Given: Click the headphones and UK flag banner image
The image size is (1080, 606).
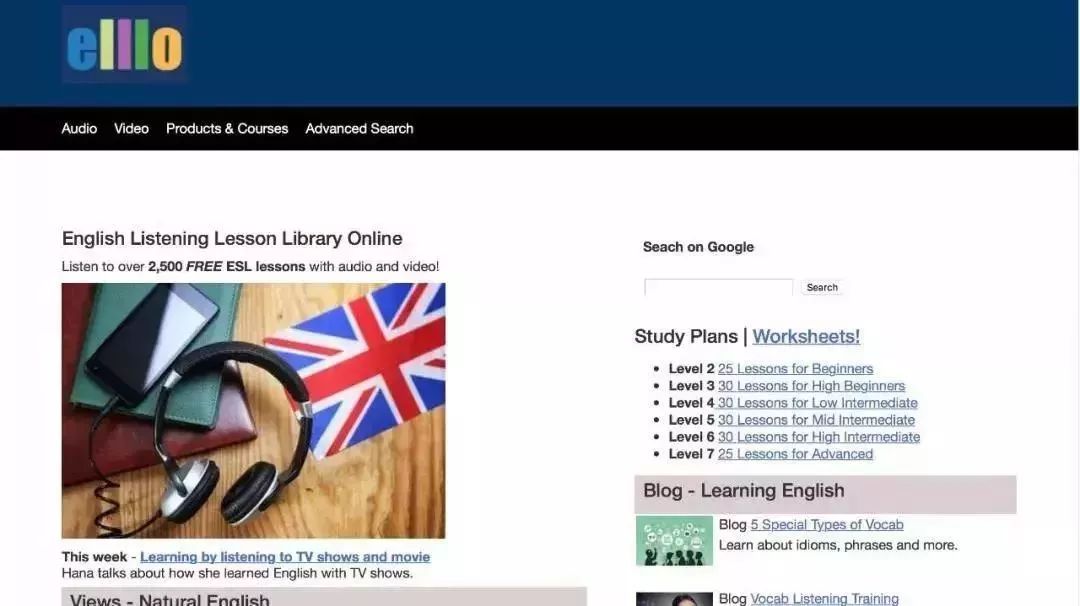Looking at the screenshot, I should click(253, 408).
